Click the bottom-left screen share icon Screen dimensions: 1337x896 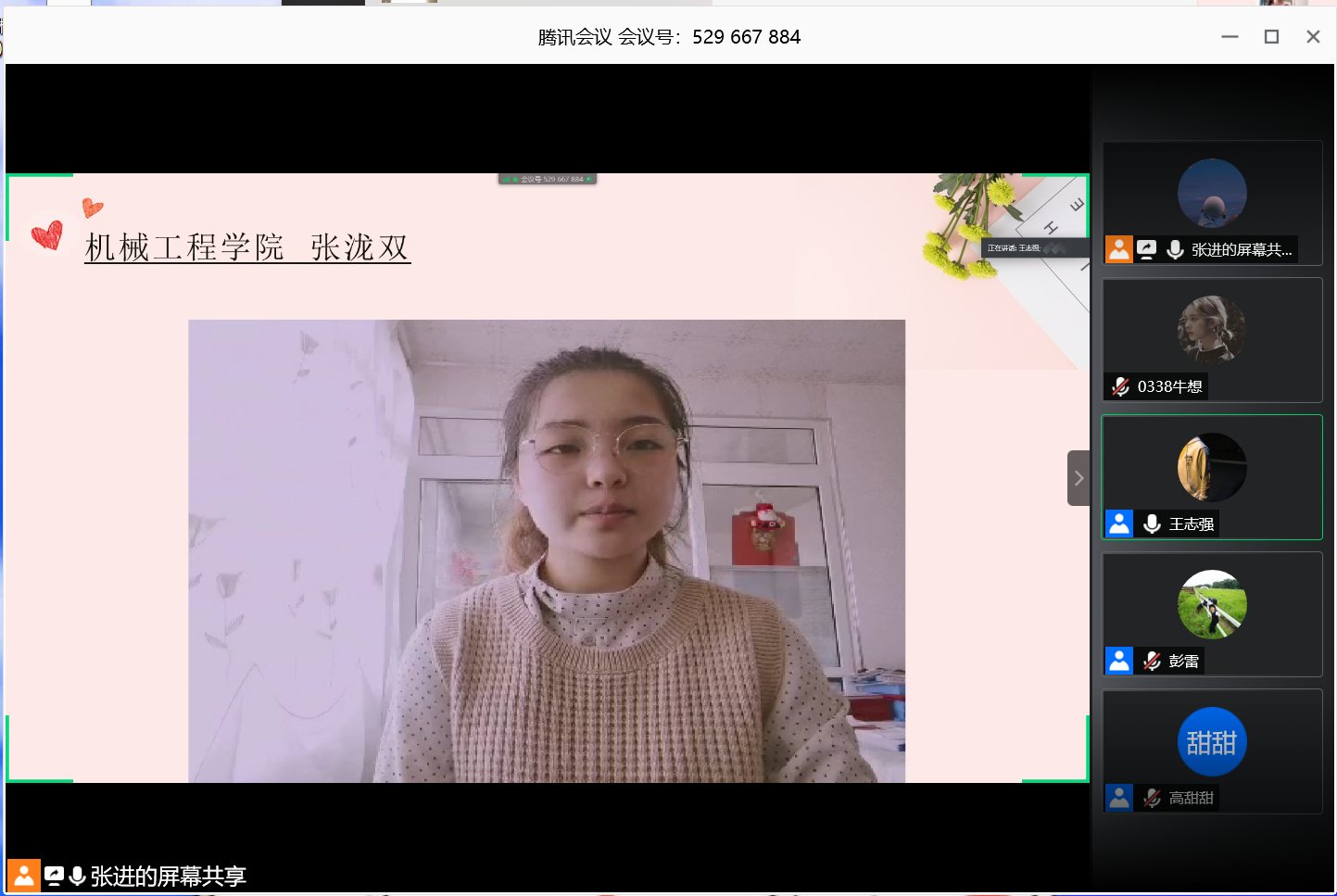pyautogui.click(x=55, y=876)
